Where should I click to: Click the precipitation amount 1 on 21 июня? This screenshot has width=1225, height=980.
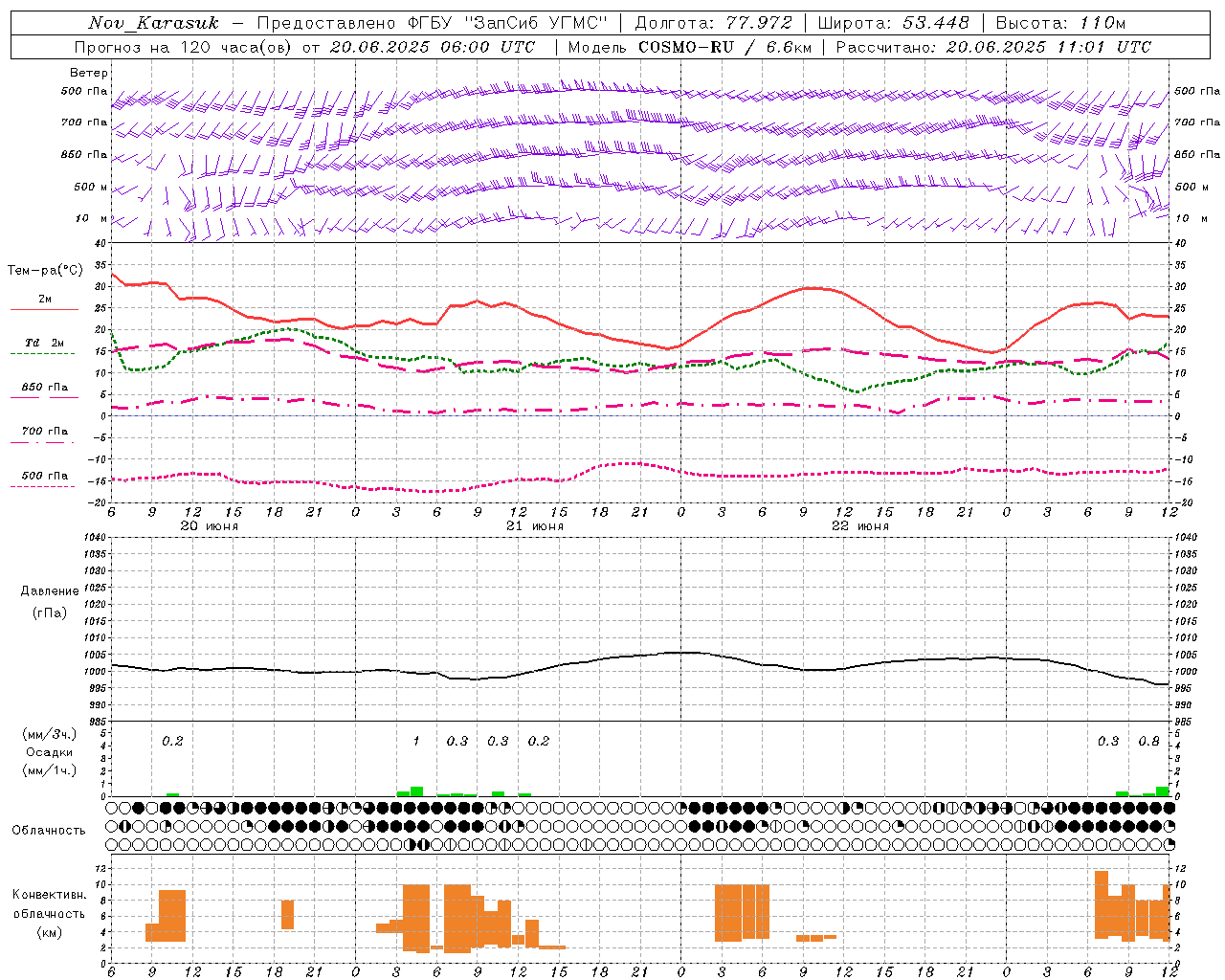(x=416, y=741)
